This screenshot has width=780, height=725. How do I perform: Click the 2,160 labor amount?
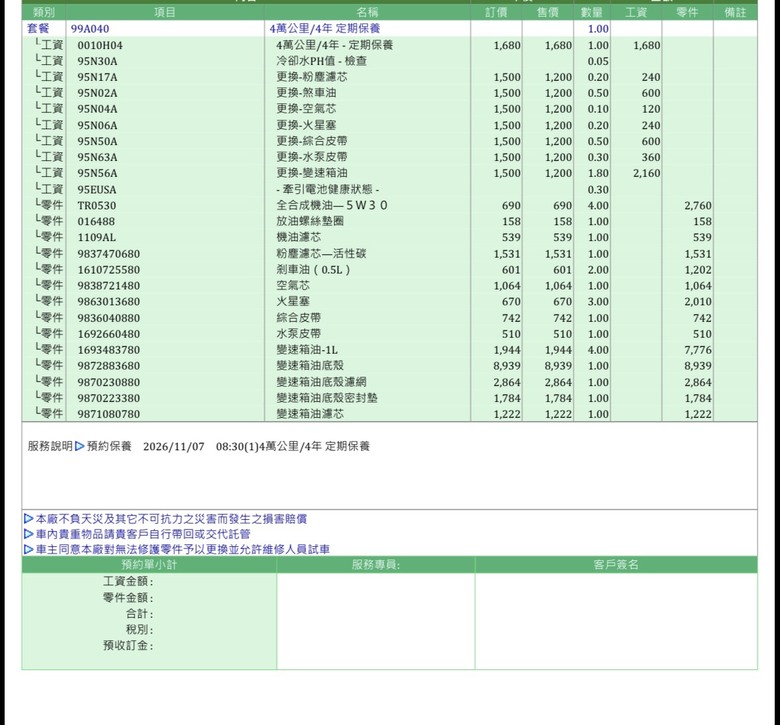(x=647, y=173)
